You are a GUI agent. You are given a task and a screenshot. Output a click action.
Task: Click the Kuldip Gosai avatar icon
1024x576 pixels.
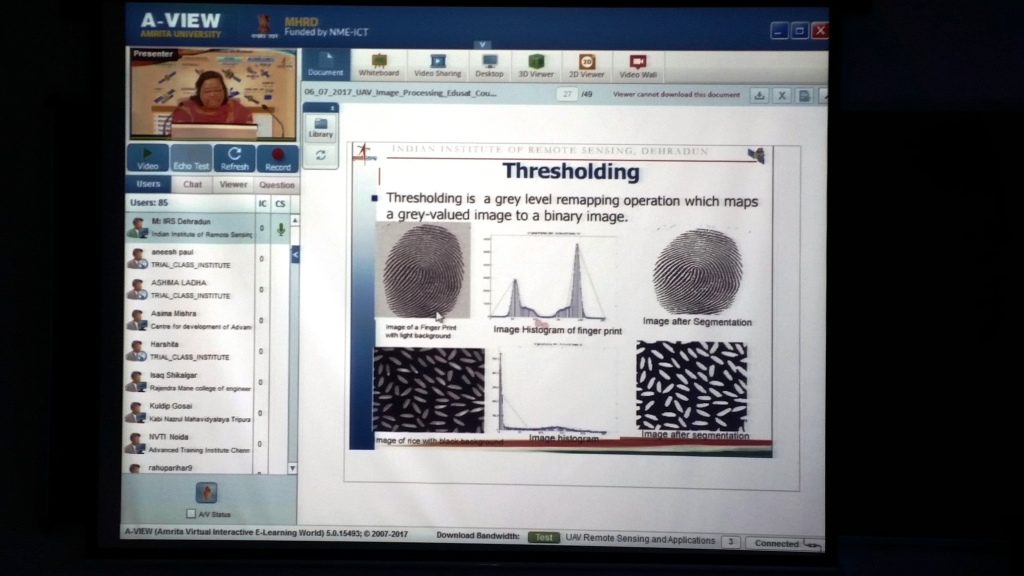pos(136,413)
